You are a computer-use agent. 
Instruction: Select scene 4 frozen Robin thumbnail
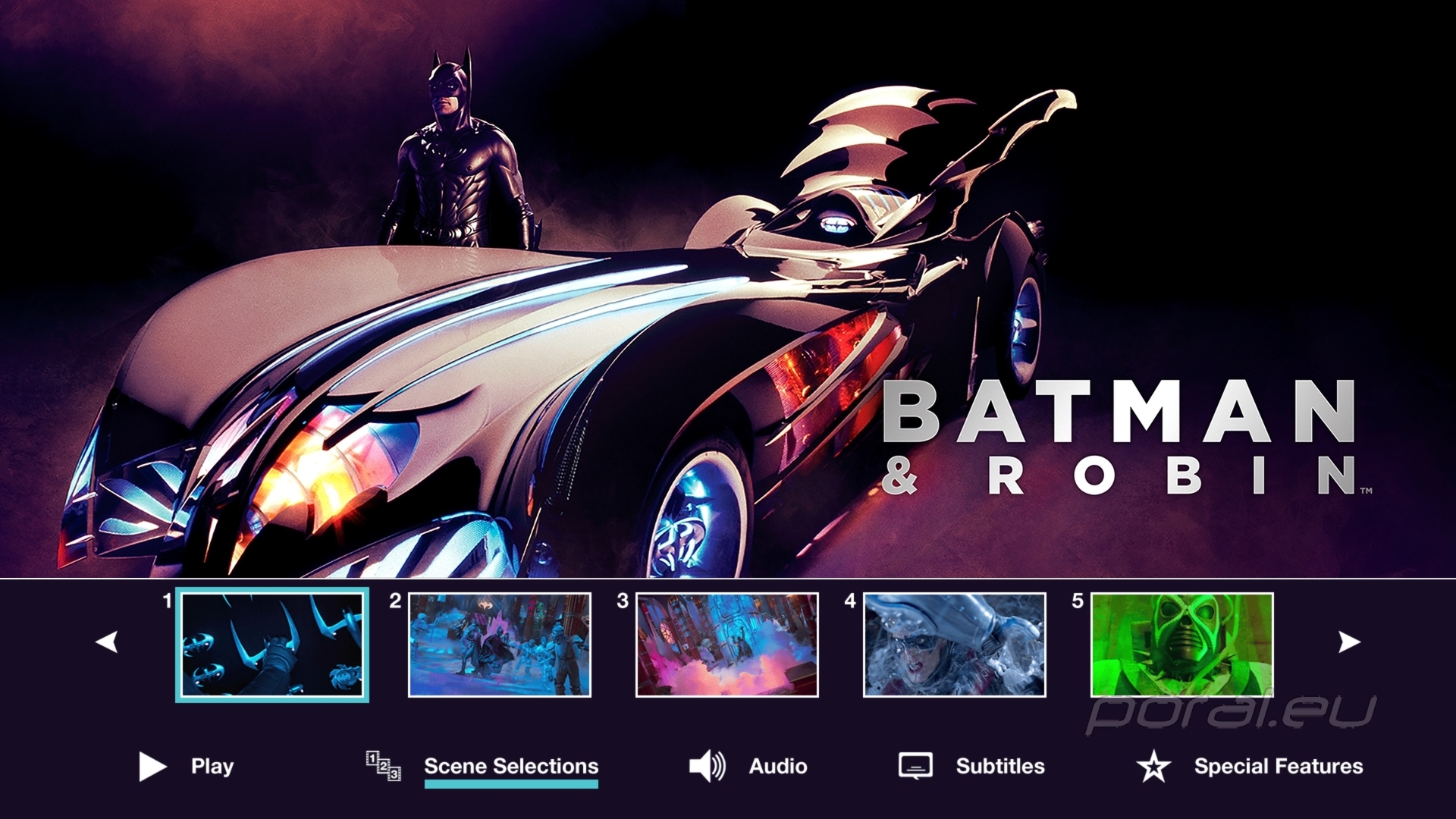(x=955, y=645)
